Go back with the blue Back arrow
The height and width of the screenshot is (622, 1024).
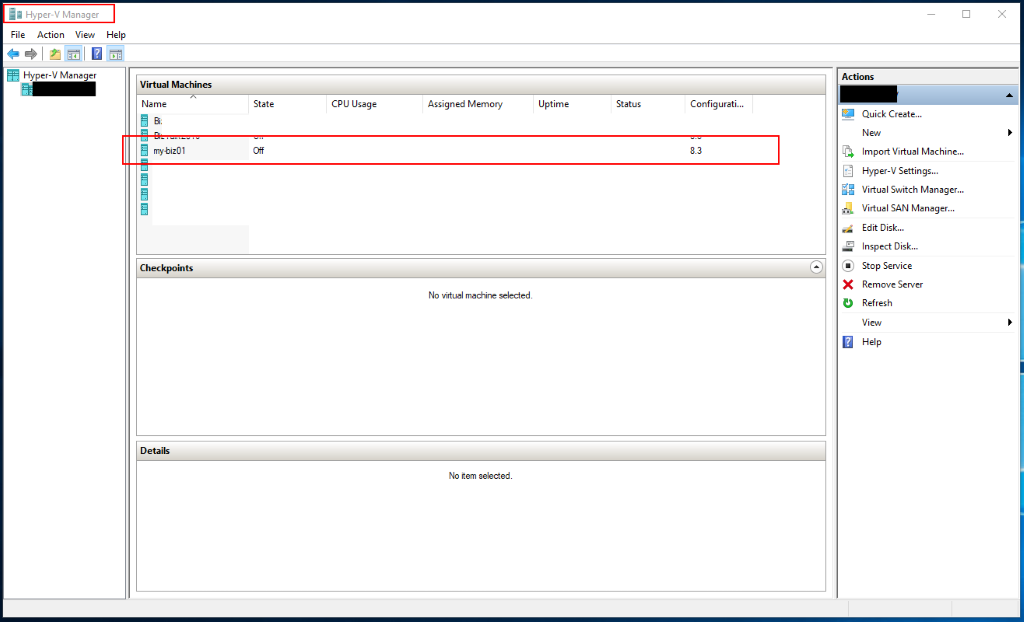coord(13,54)
